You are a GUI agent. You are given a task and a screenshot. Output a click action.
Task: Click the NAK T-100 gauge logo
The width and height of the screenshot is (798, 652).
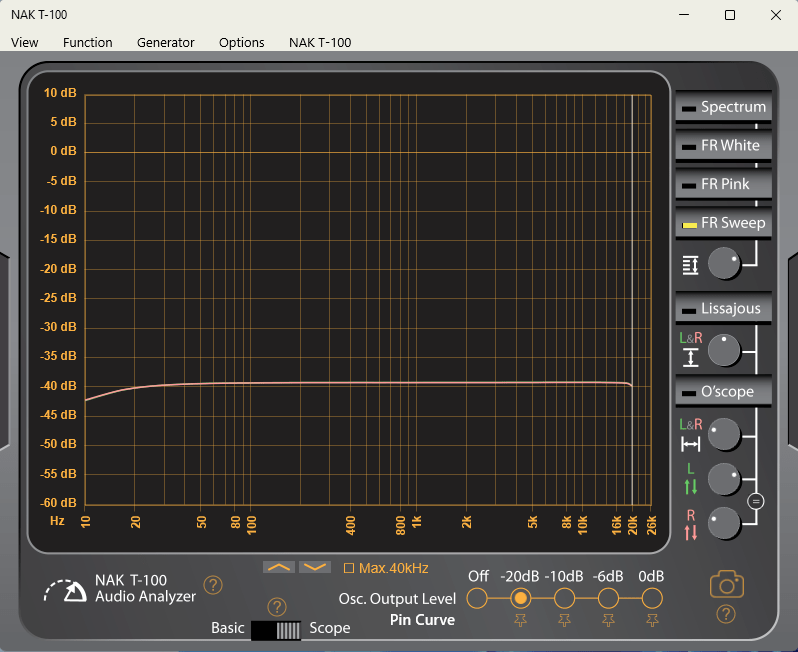pyautogui.click(x=65, y=591)
